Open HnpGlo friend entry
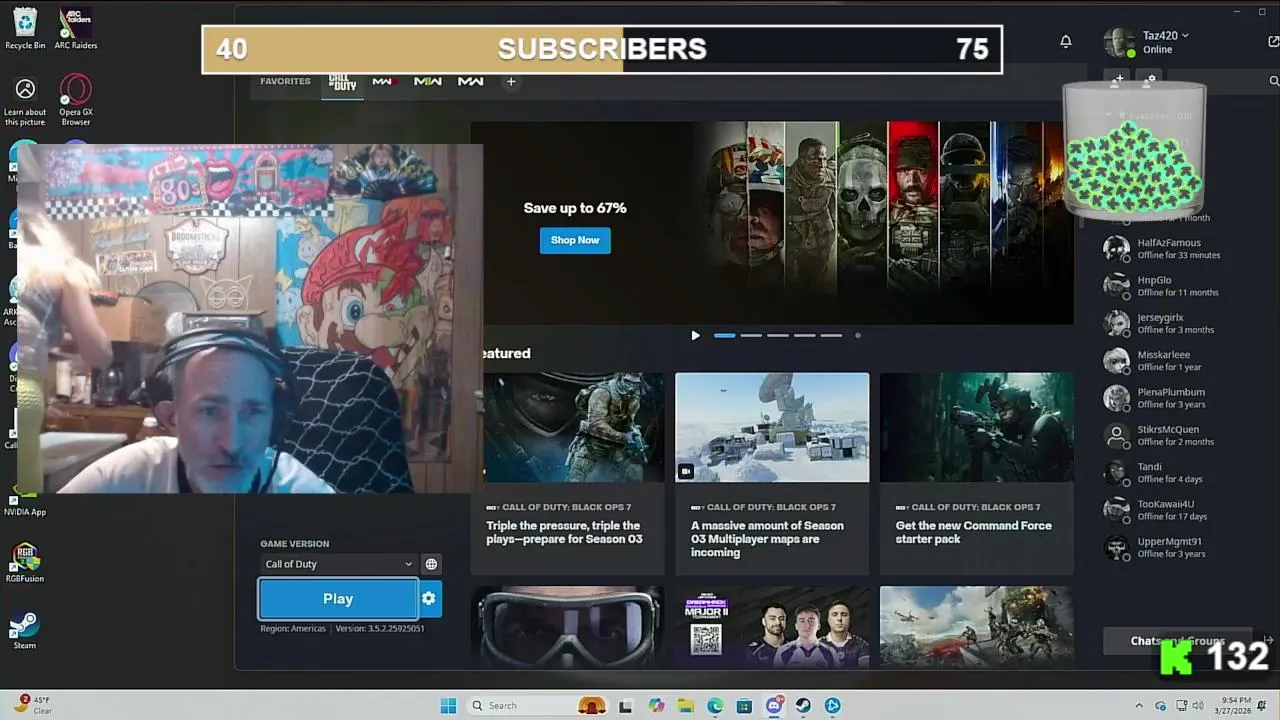 point(1176,286)
